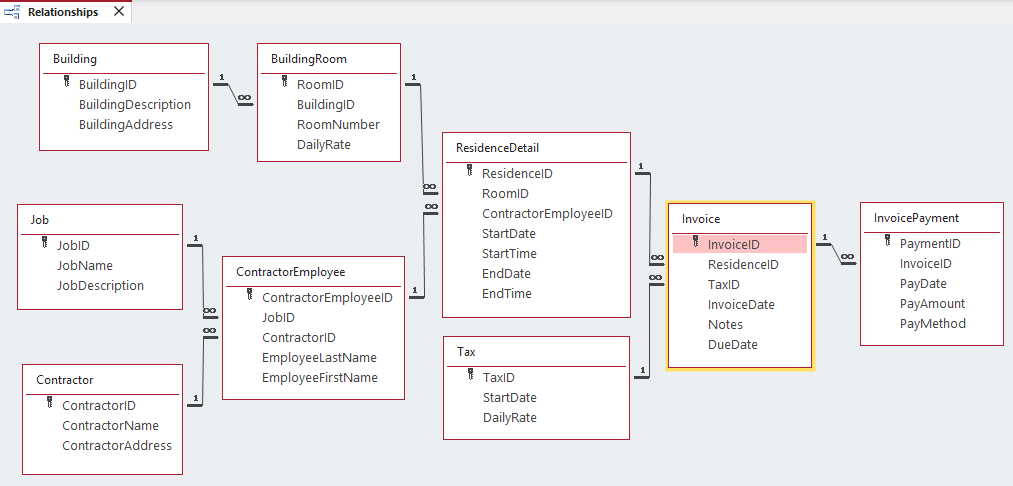This screenshot has width=1013, height=486.
Task: Select the ContractorEmployee table title
Action: point(291,272)
